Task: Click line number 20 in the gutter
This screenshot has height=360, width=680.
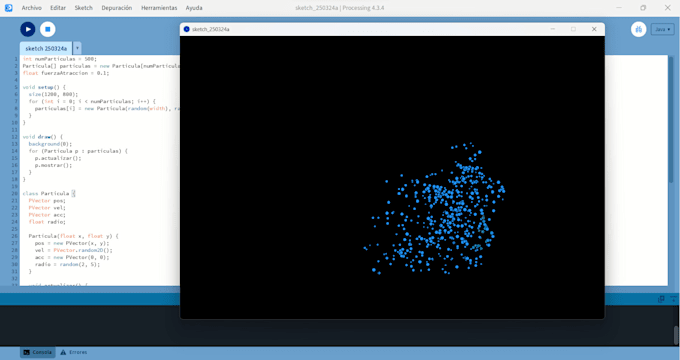Action: pos(14,193)
